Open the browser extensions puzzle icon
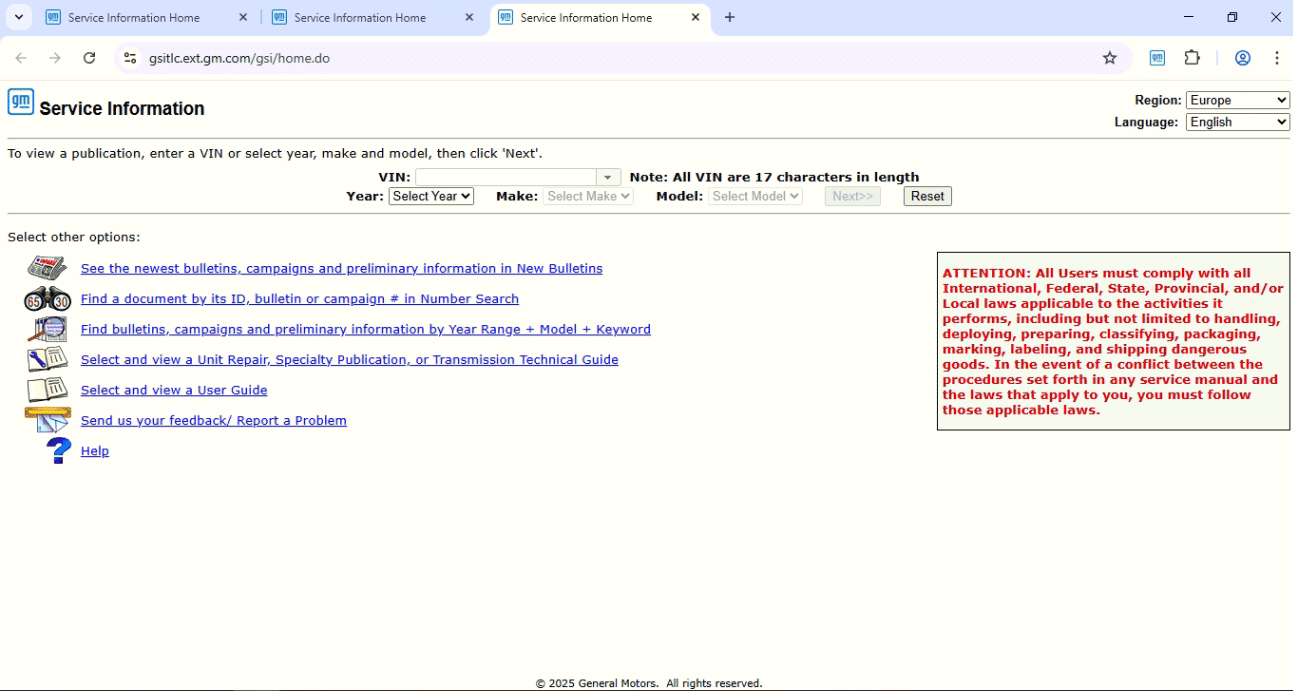The height and width of the screenshot is (691, 1293). [1192, 57]
